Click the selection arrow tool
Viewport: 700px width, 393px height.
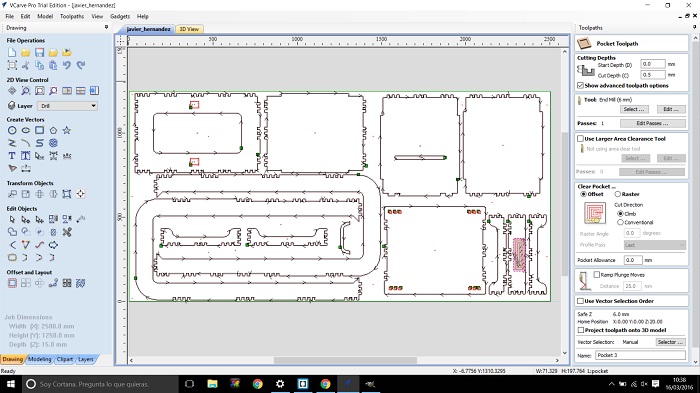tap(12, 219)
